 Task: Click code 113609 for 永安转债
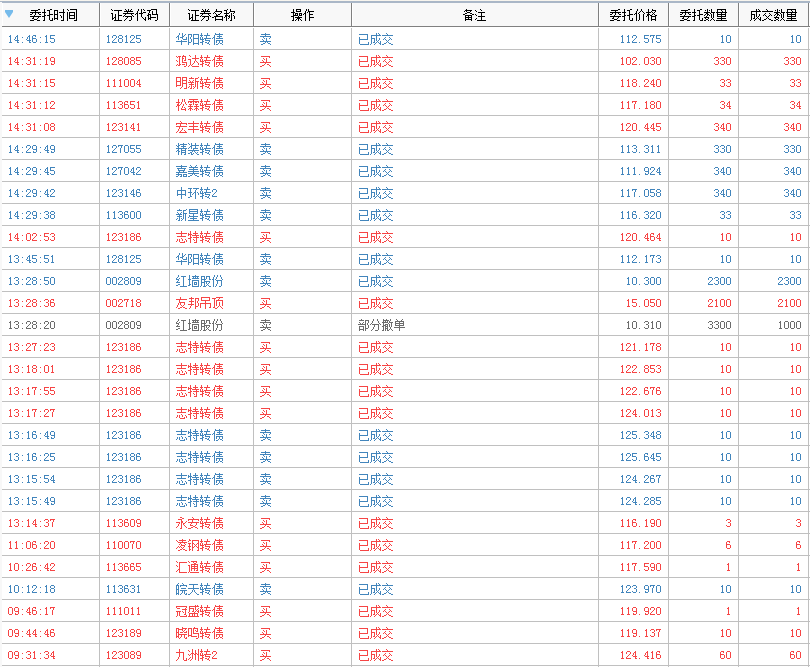pos(123,523)
